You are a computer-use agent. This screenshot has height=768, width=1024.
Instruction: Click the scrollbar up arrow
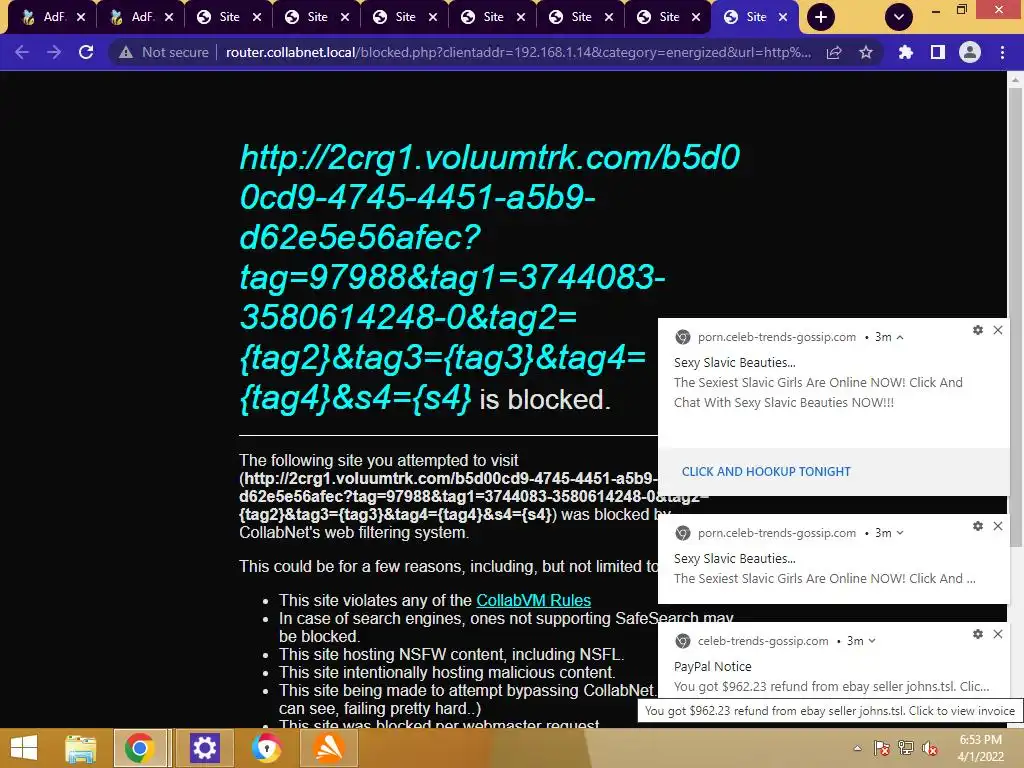(1015, 80)
